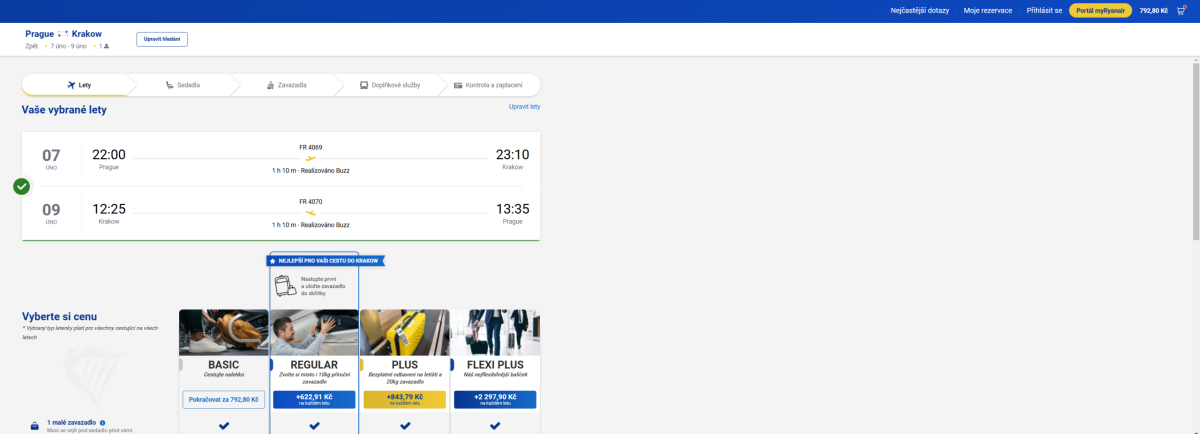Click the Flexi Plus checkmark for small bag

pyautogui.click(x=495, y=426)
